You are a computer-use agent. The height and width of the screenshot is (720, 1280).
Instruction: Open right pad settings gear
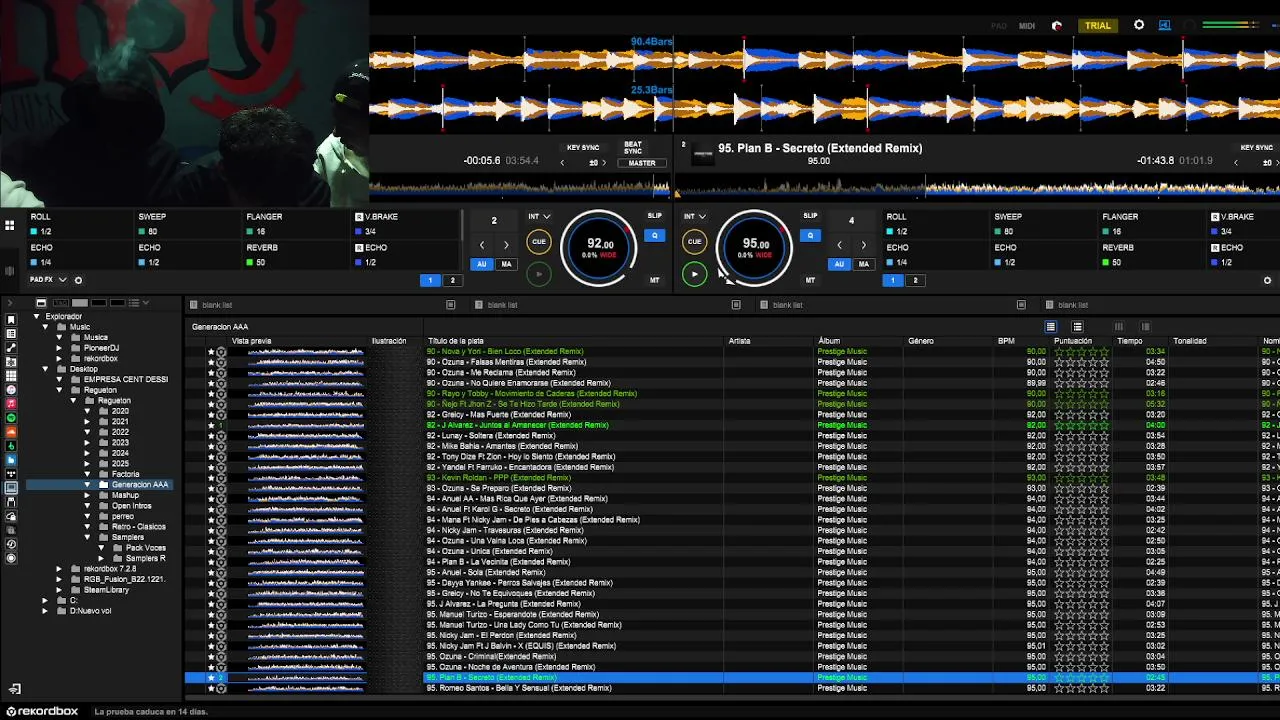tap(1267, 281)
